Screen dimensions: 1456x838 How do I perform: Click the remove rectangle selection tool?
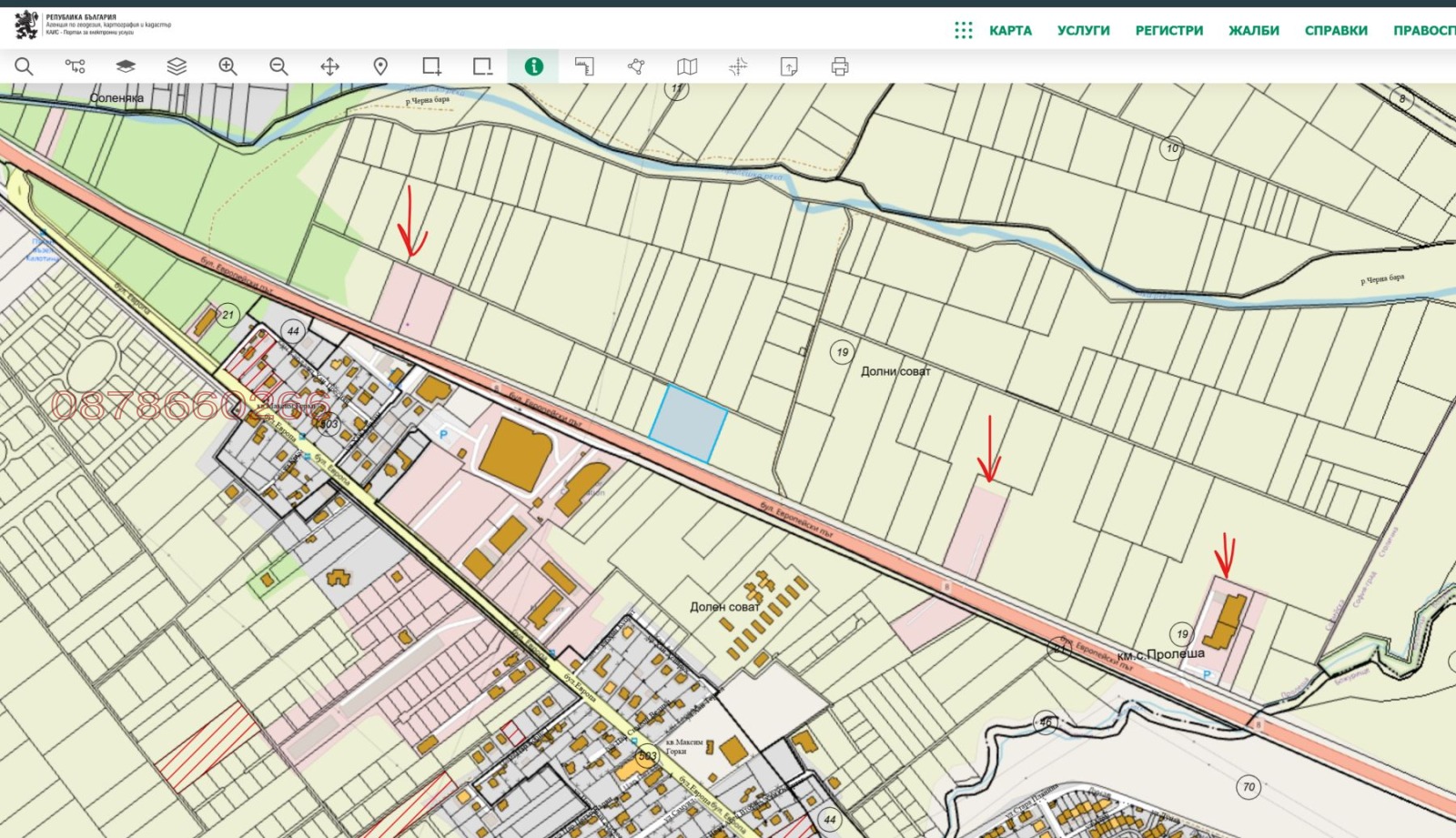pos(482,66)
